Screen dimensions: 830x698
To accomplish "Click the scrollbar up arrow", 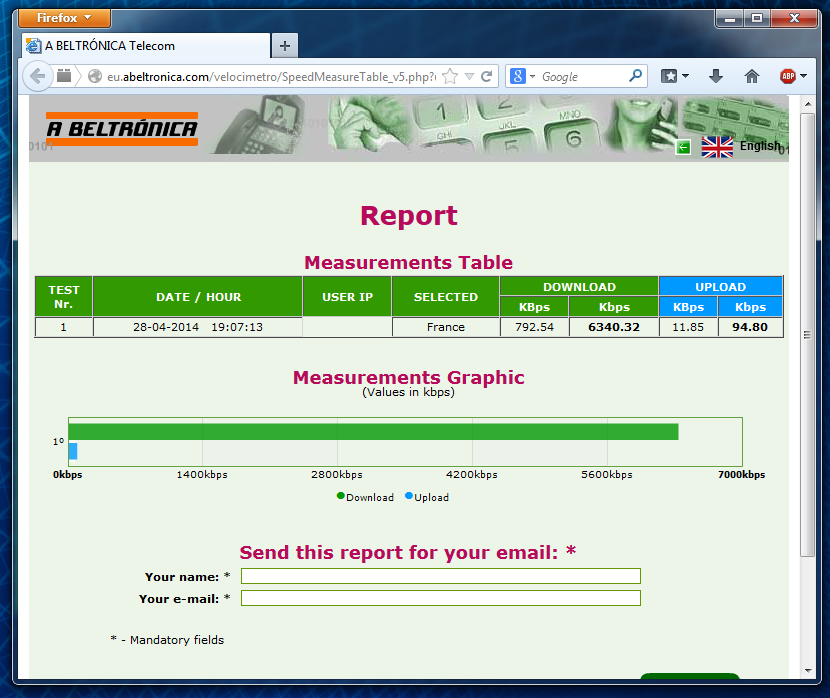I will [x=808, y=104].
